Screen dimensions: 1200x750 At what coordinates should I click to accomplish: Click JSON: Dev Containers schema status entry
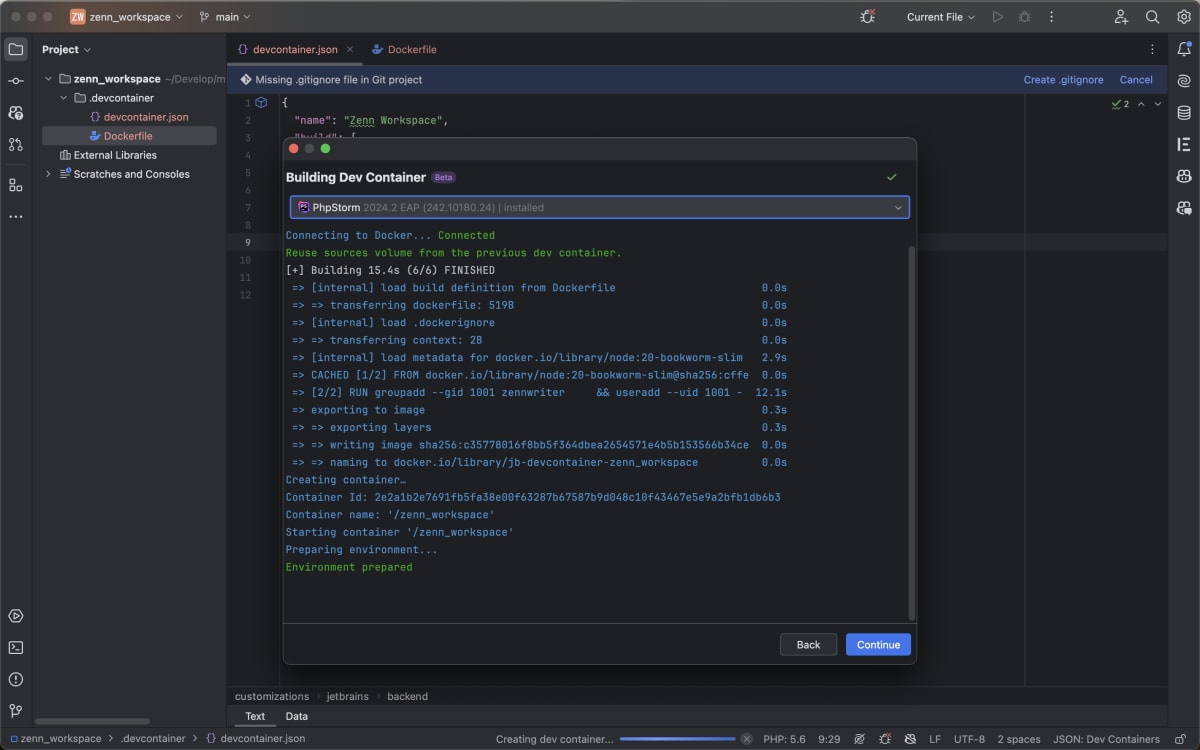click(x=1107, y=739)
